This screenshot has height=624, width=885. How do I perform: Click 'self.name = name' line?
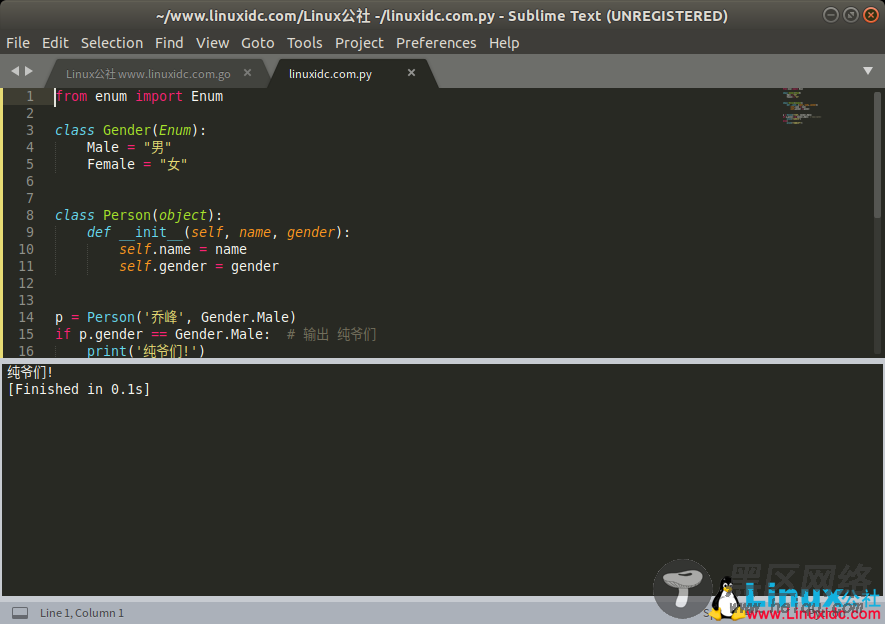(183, 249)
